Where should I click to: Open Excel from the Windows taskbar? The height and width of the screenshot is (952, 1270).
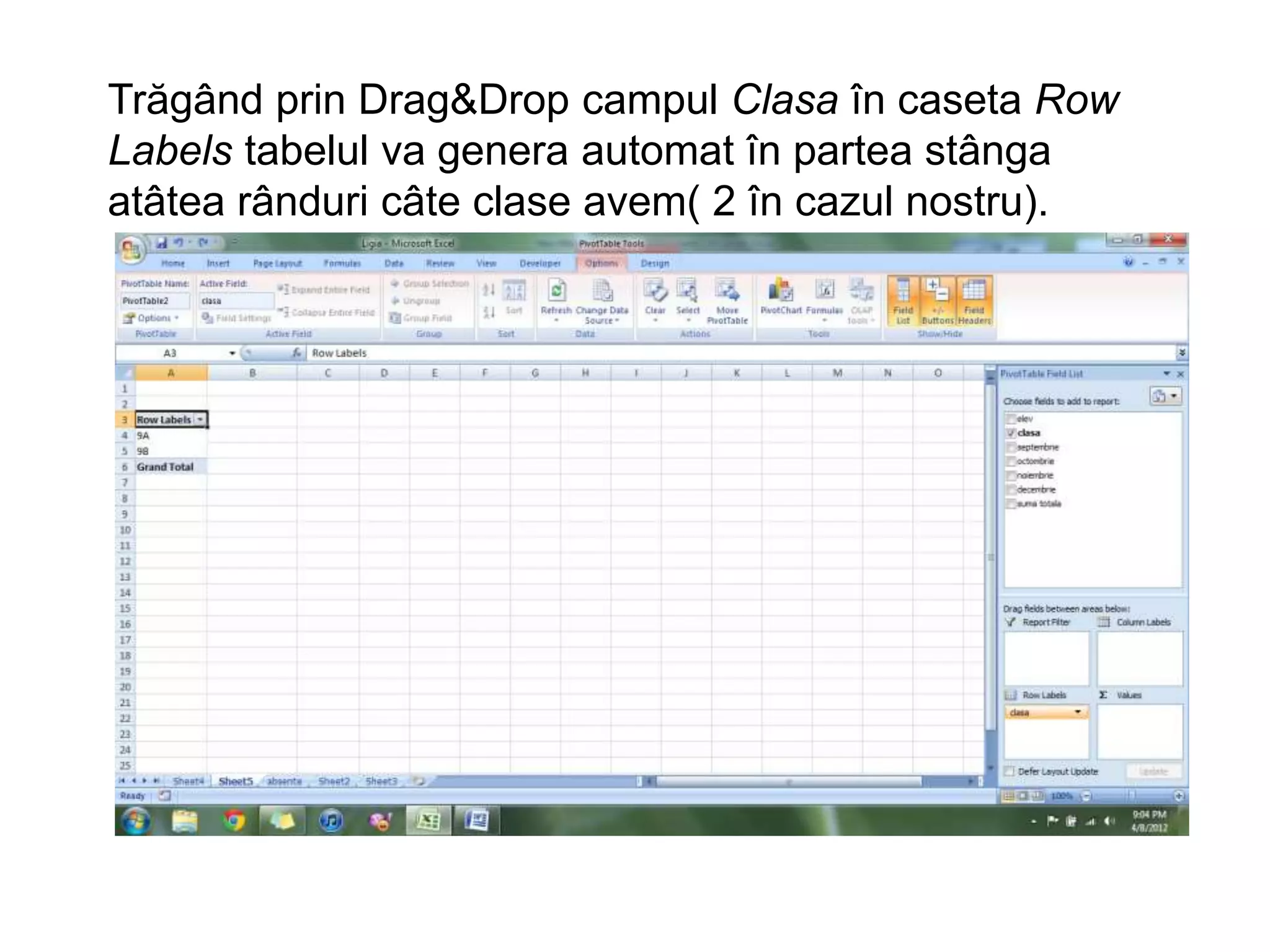[428, 821]
